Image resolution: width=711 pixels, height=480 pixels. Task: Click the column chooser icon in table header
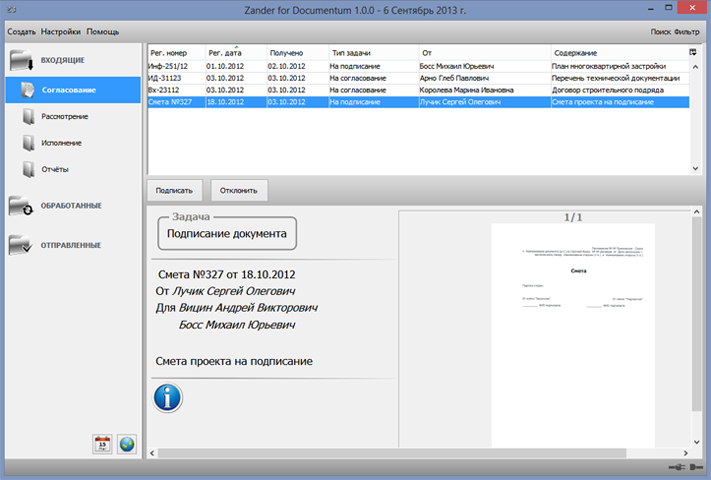click(x=693, y=52)
